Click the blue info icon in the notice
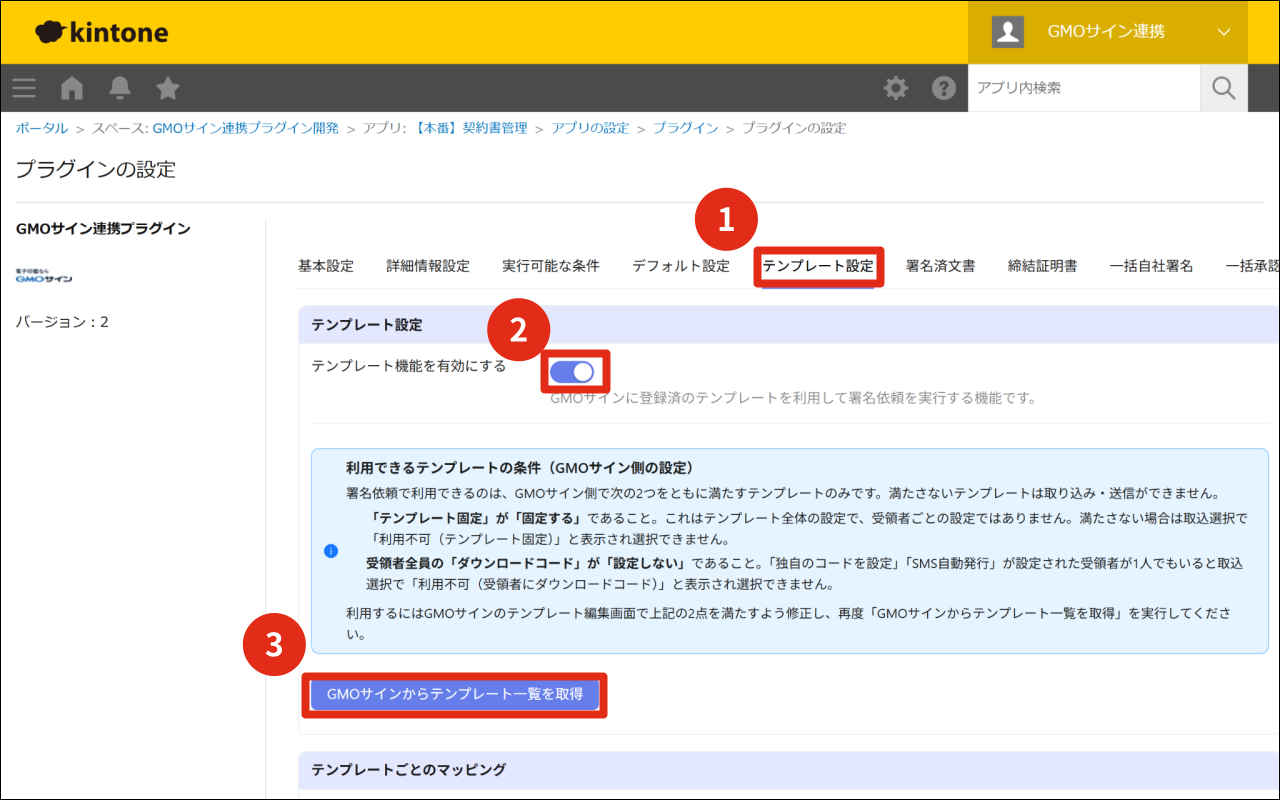The image size is (1280, 800). (331, 551)
